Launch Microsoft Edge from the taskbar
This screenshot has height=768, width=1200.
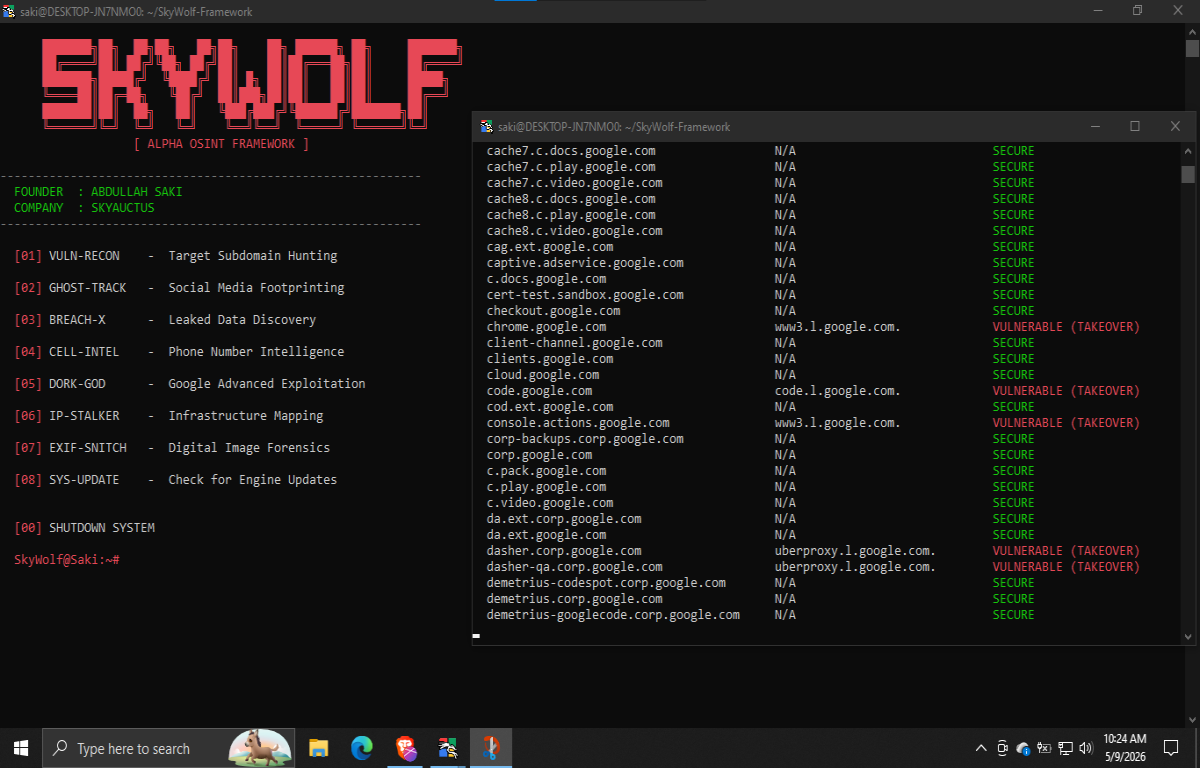362,748
